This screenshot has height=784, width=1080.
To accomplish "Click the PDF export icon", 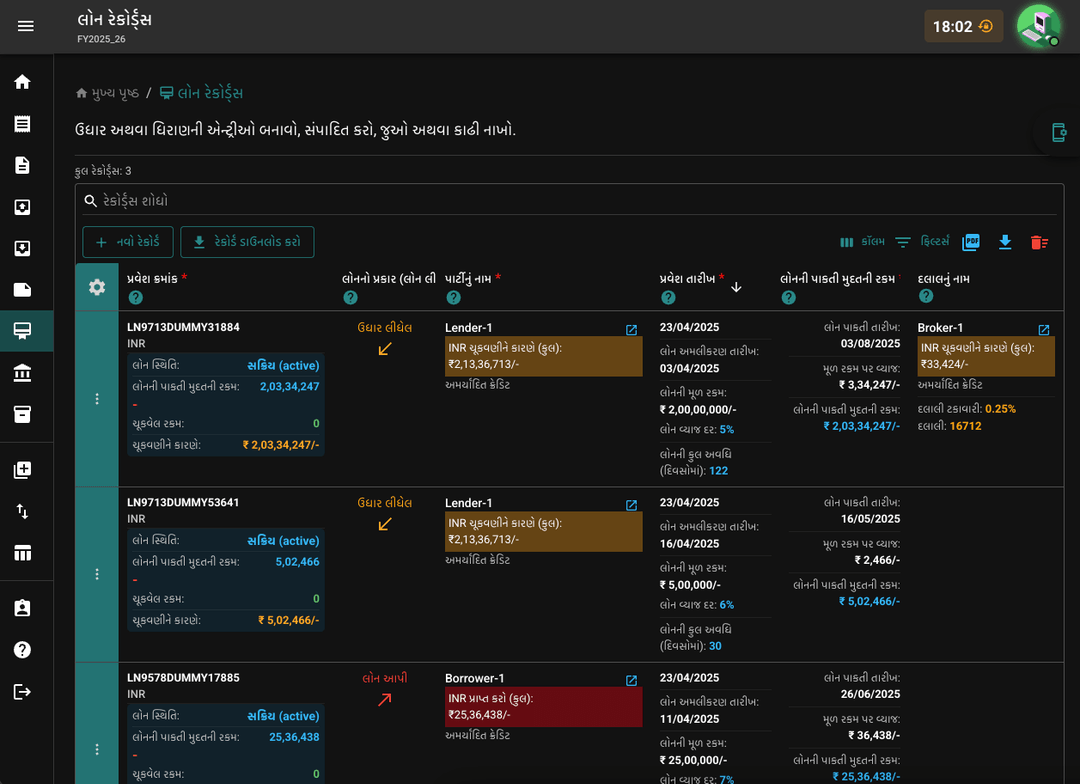I will 971,242.
